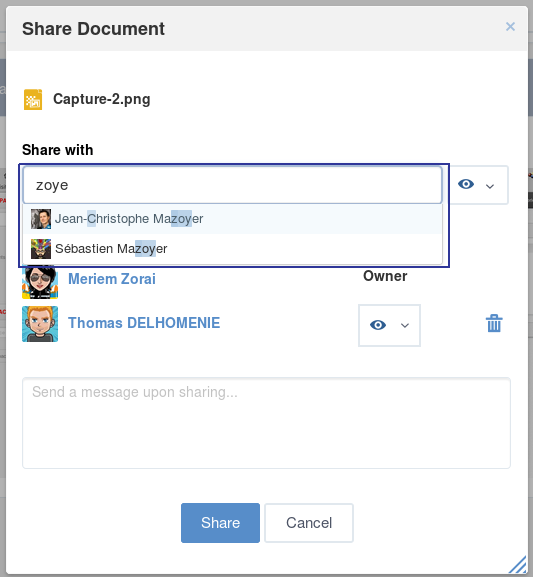Open Meriem Zorai's profile link
This screenshot has width=533, height=577.
tap(112, 279)
